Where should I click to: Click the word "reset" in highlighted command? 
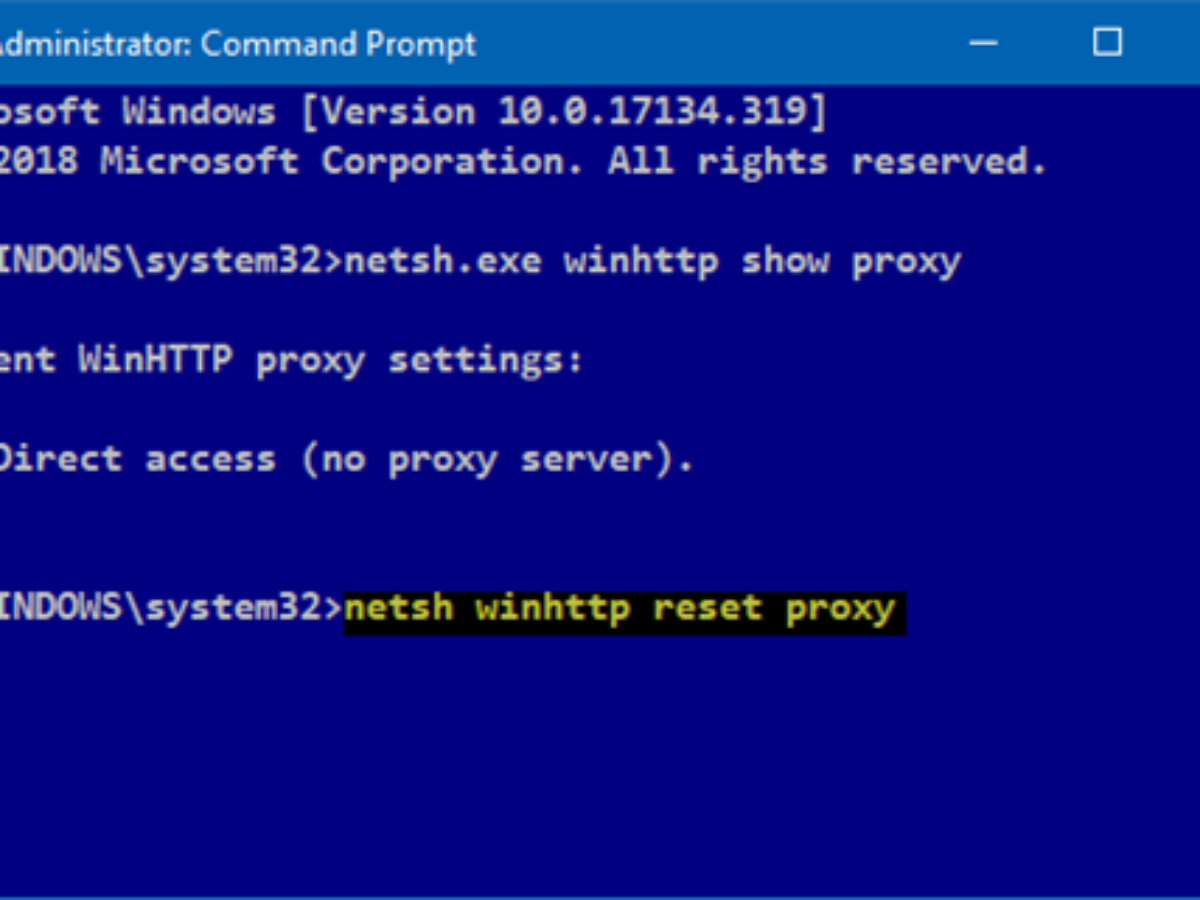pos(708,608)
